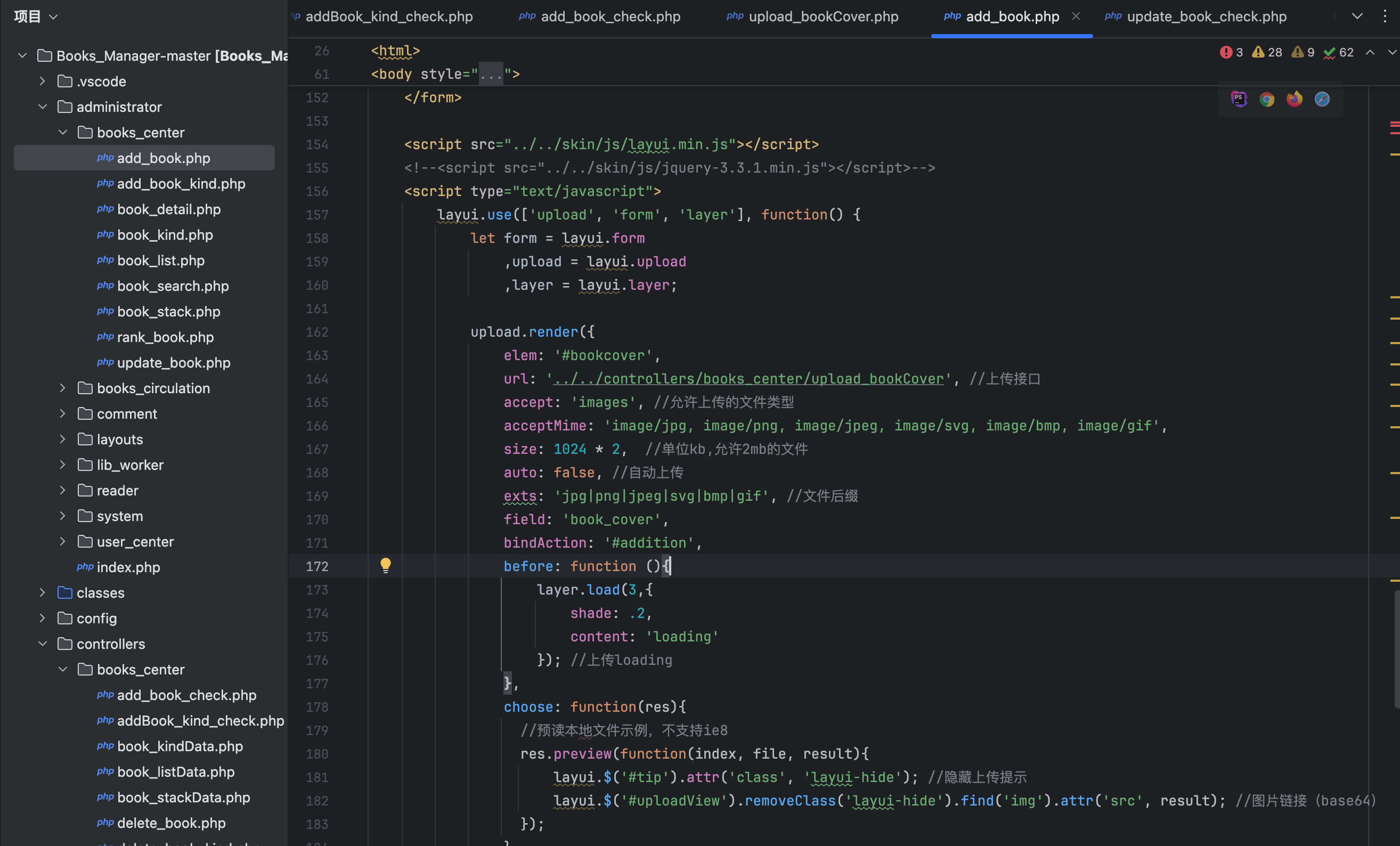Open file preview in Firefox

[1295, 100]
